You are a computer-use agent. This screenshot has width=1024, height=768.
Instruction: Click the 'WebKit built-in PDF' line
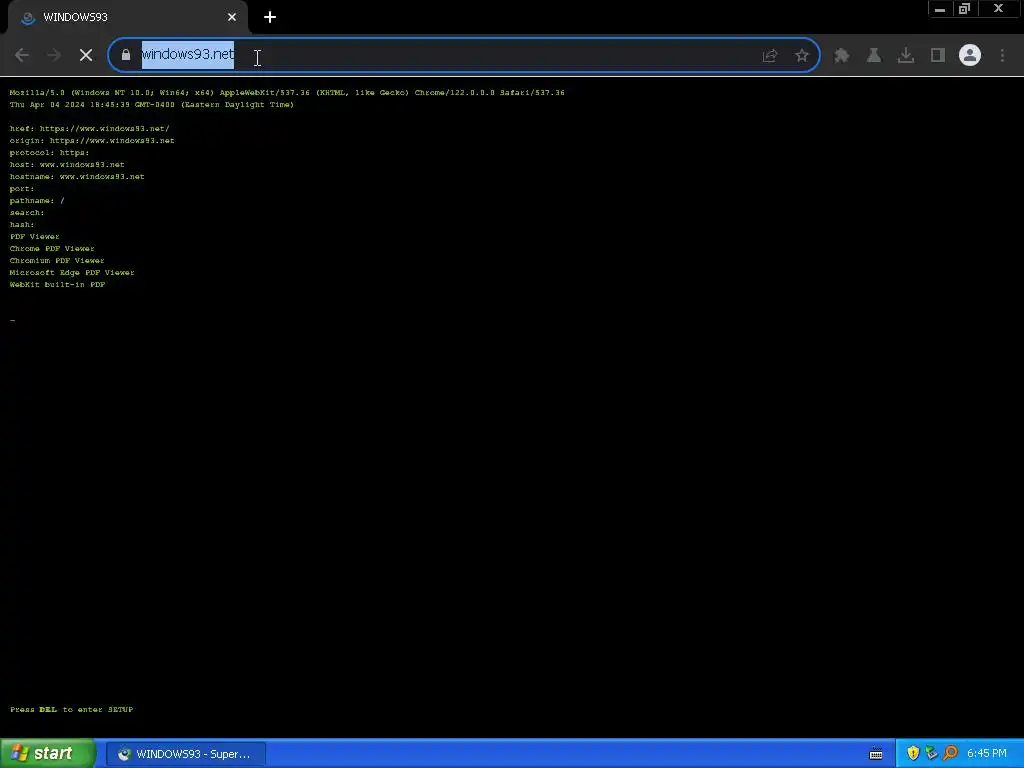pos(57,284)
